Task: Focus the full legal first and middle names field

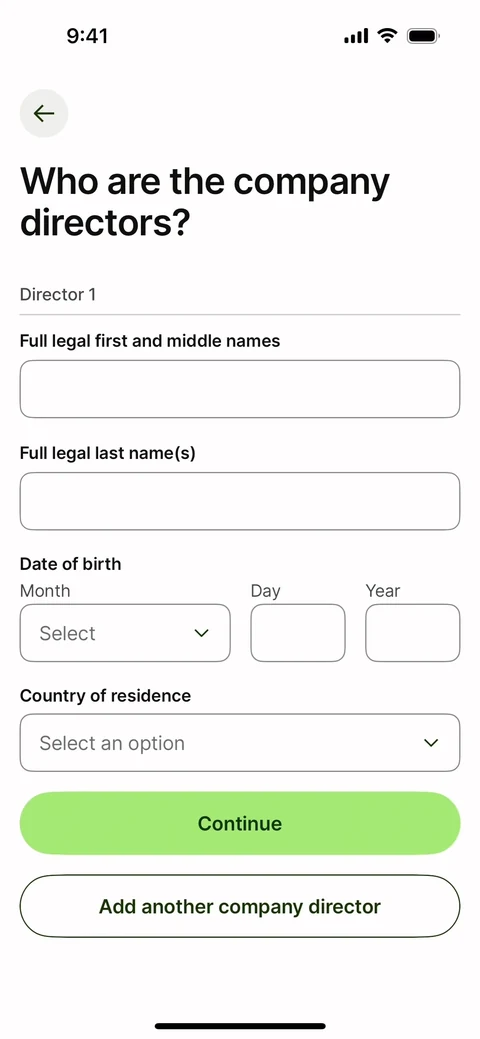Action: pos(240,389)
